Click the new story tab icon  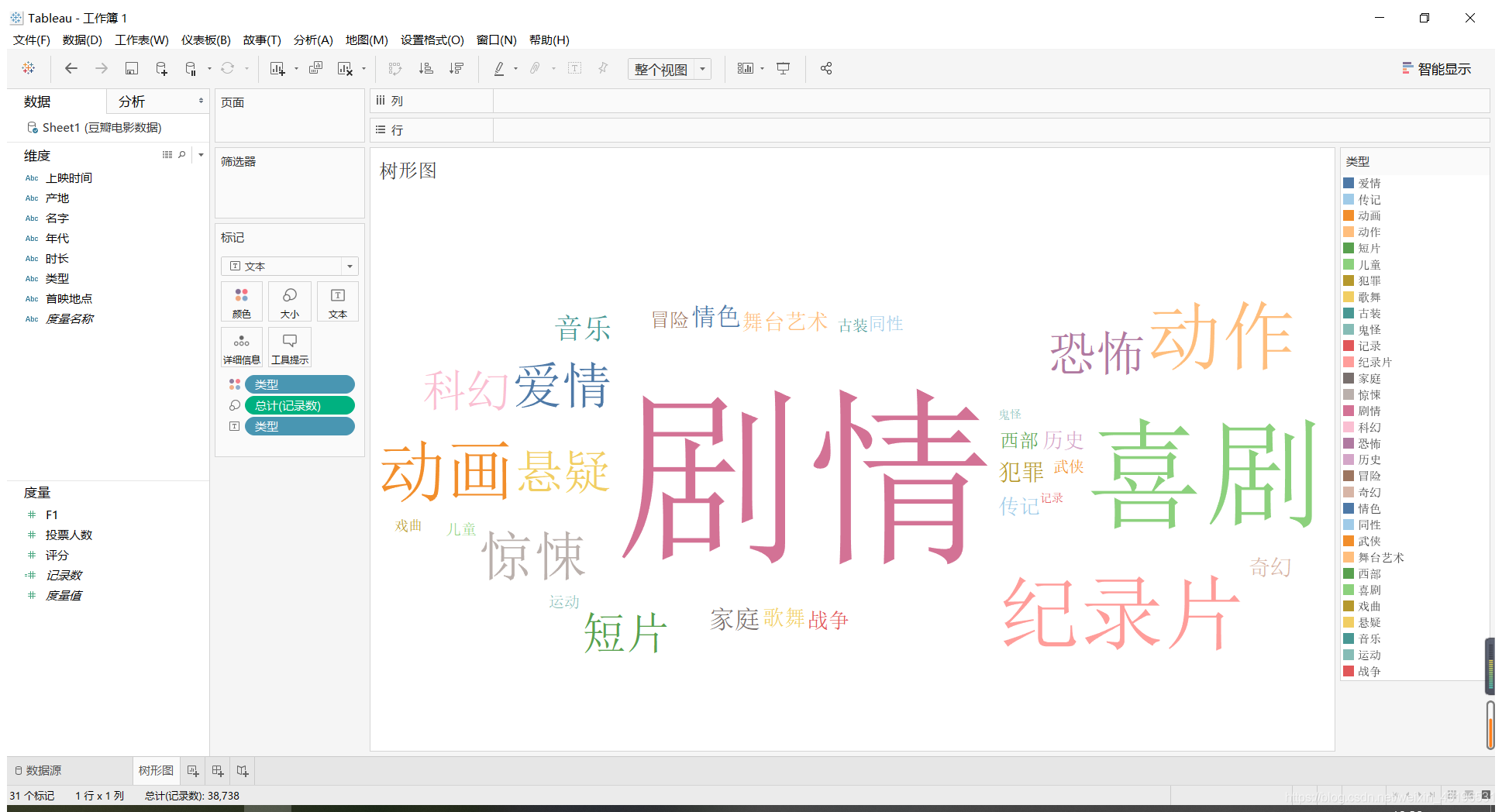(243, 771)
